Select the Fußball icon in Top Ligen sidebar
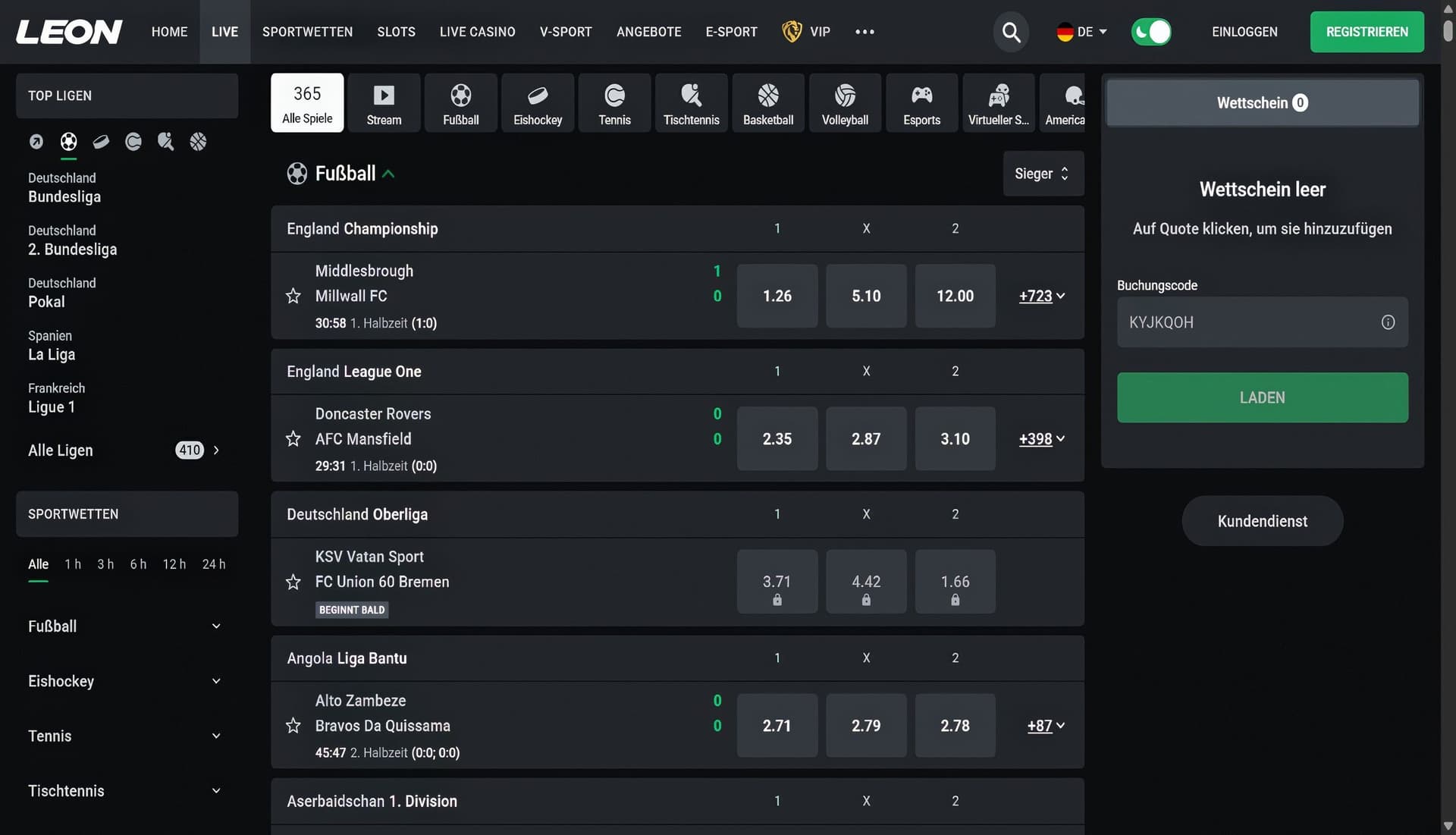The width and height of the screenshot is (1456, 835). coord(68,142)
